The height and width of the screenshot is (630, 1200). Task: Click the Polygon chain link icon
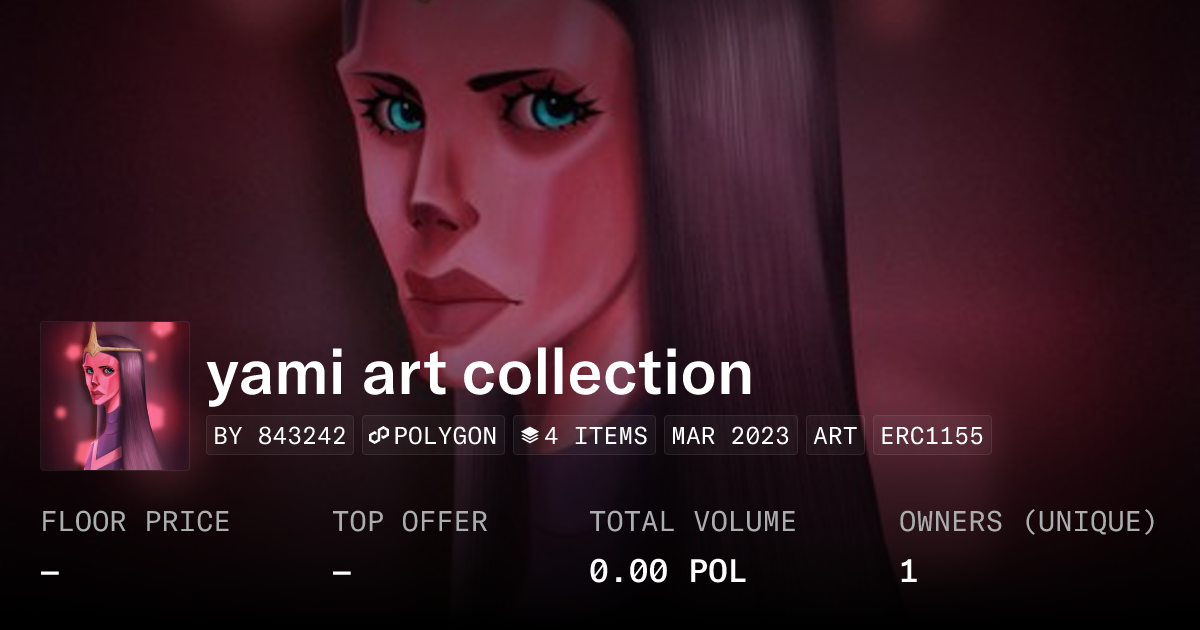click(x=379, y=436)
